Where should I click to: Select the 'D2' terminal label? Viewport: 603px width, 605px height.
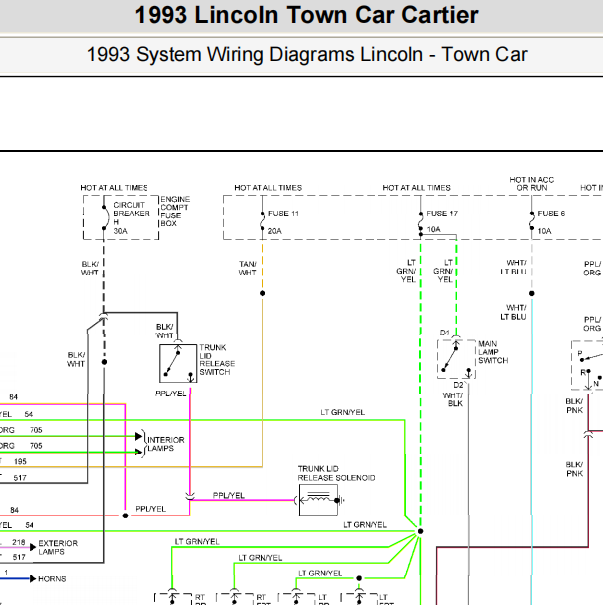pyautogui.click(x=458, y=385)
